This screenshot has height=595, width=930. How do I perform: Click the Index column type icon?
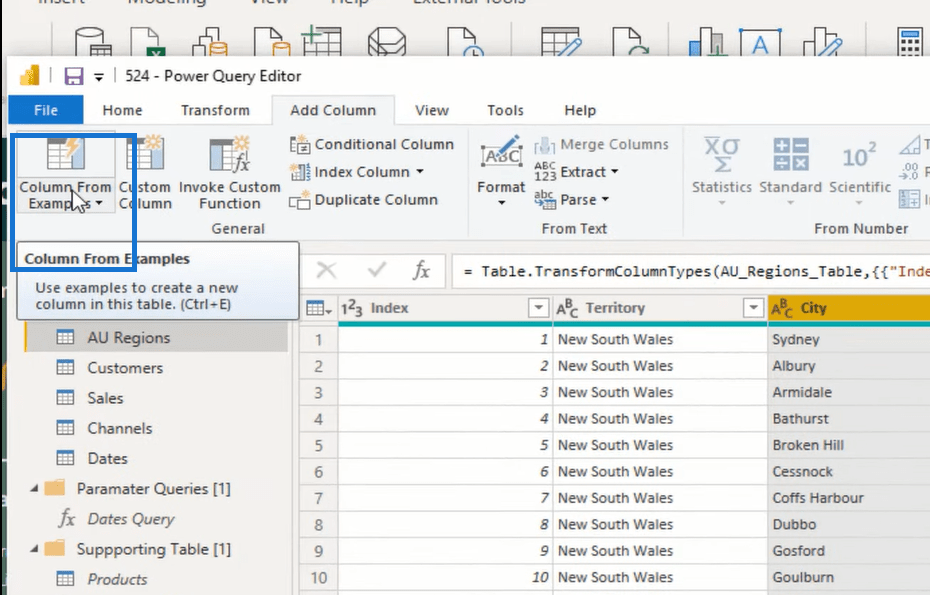pyautogui.click(x=351, y=308)
